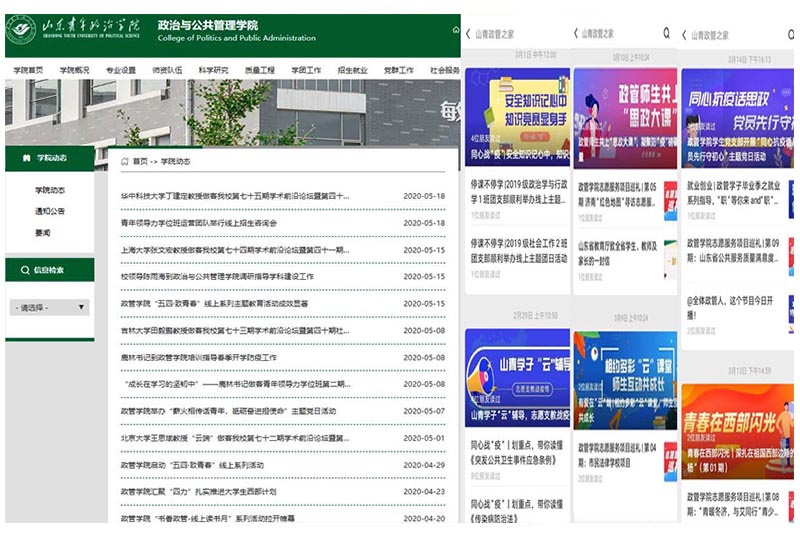The height and width of the screenshot is (534, 800).
Task: Open 学院首页 in the navigation bar
Action: click(x=28, y=71)
